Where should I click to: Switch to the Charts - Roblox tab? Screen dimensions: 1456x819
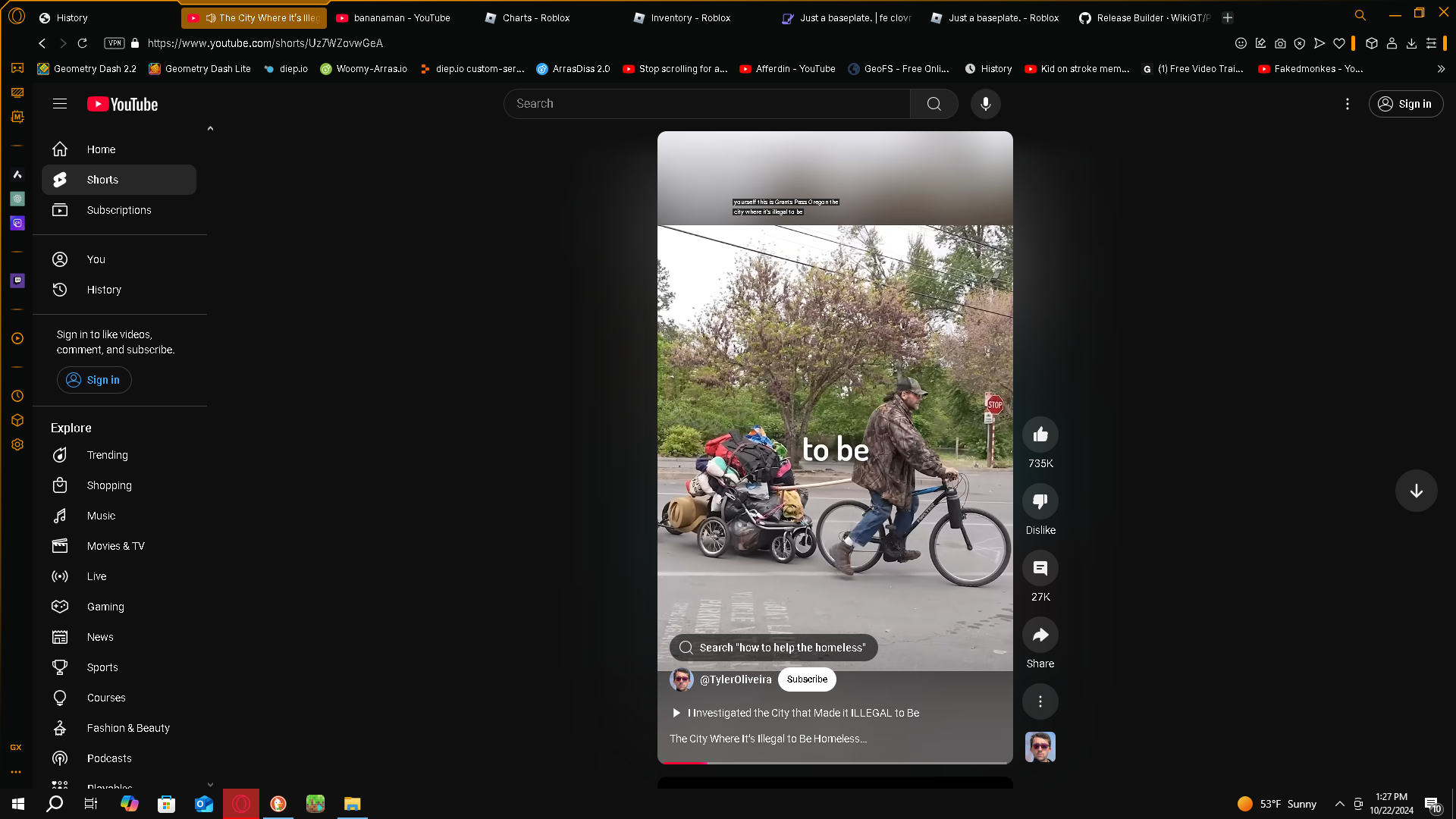[535, 17]
